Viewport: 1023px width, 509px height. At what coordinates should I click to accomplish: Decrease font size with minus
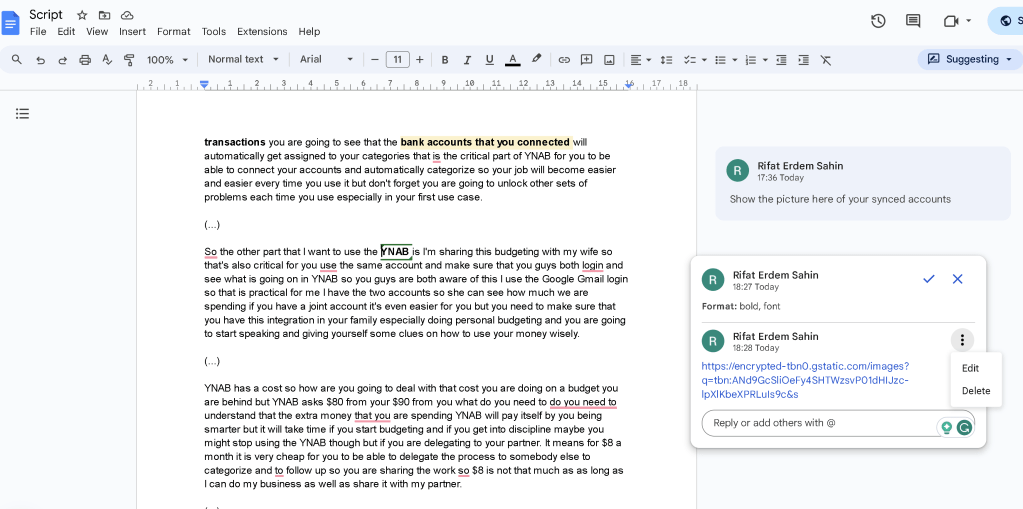point(374,59)
